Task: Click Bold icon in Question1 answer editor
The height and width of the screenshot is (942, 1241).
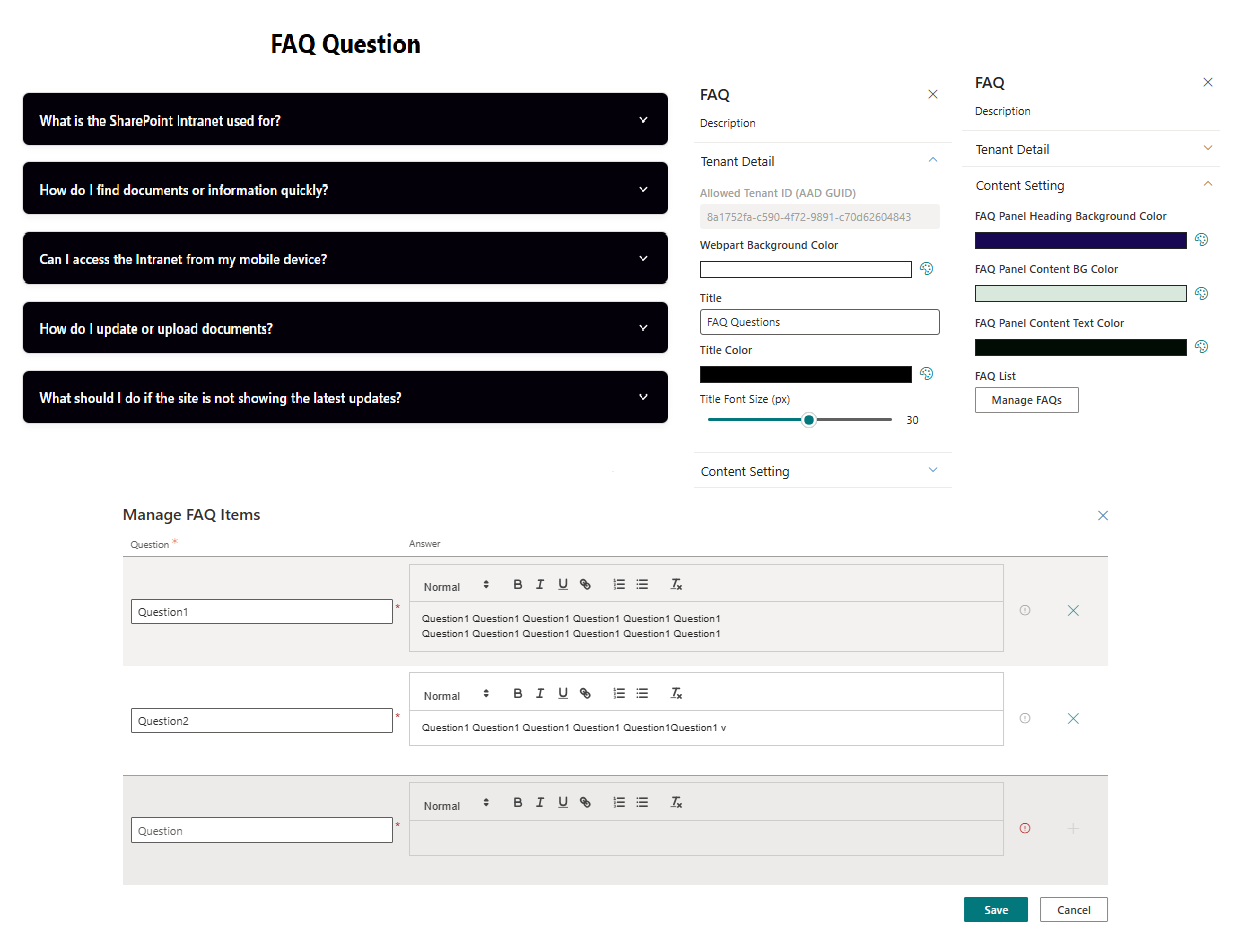Action: coord(518,585)
